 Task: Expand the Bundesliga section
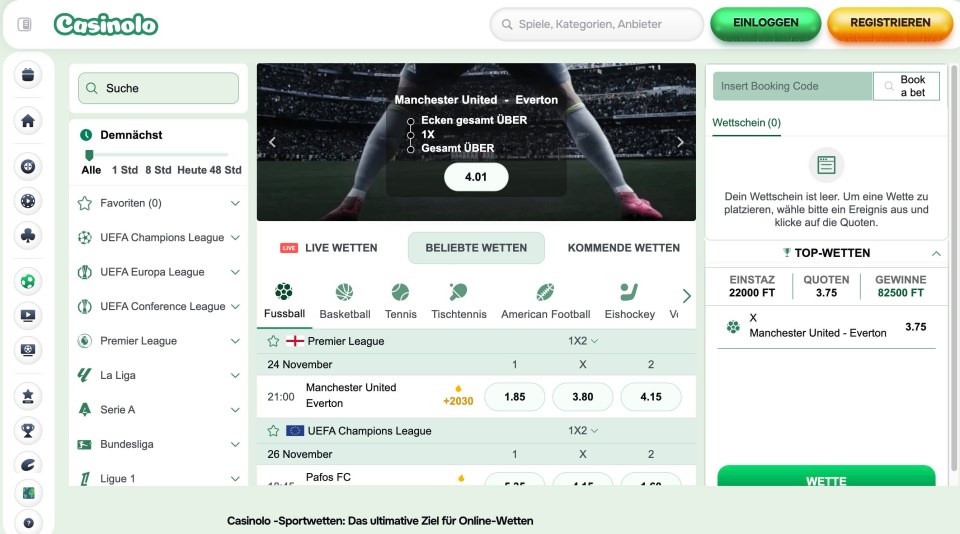(x=235, y=444)
